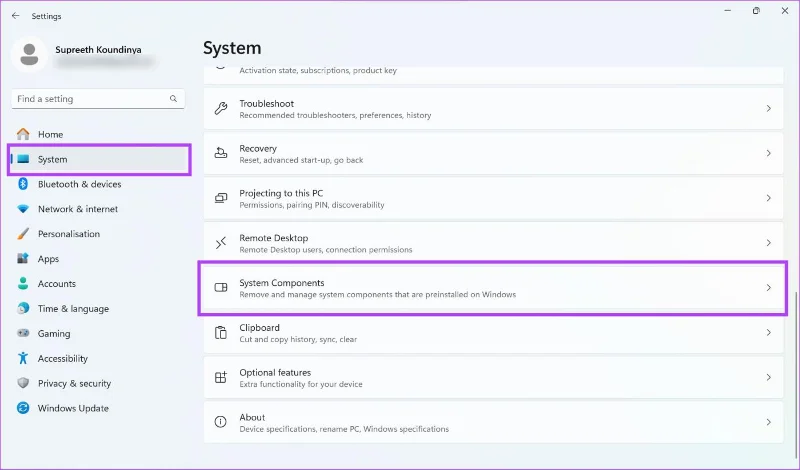The height and width of the screenshot is (470, 800).
Task: Click the Privacy & security shield icon
Action: (x=23, y=383)
